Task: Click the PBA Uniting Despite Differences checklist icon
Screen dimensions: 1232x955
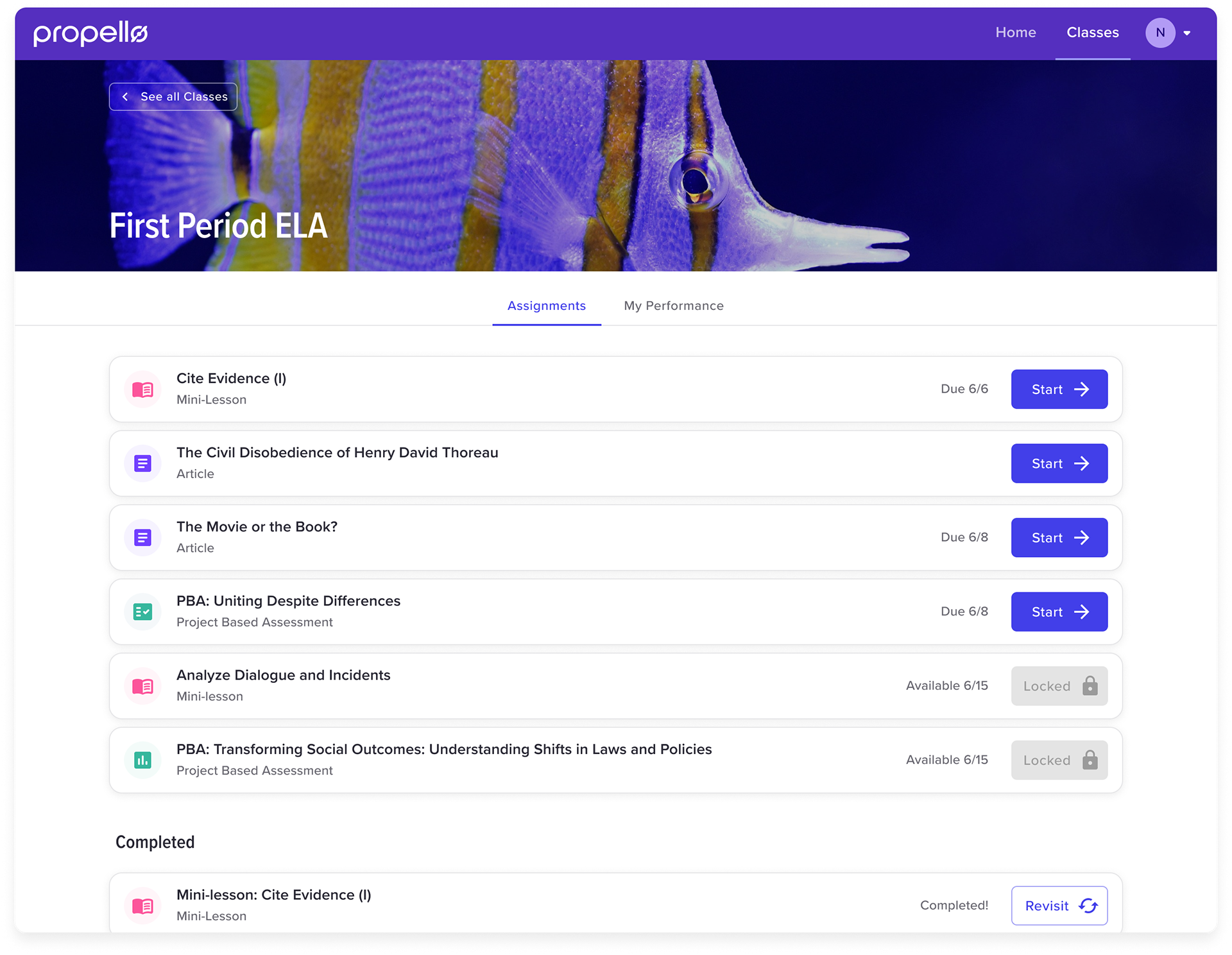Action: tap(142, 612)
